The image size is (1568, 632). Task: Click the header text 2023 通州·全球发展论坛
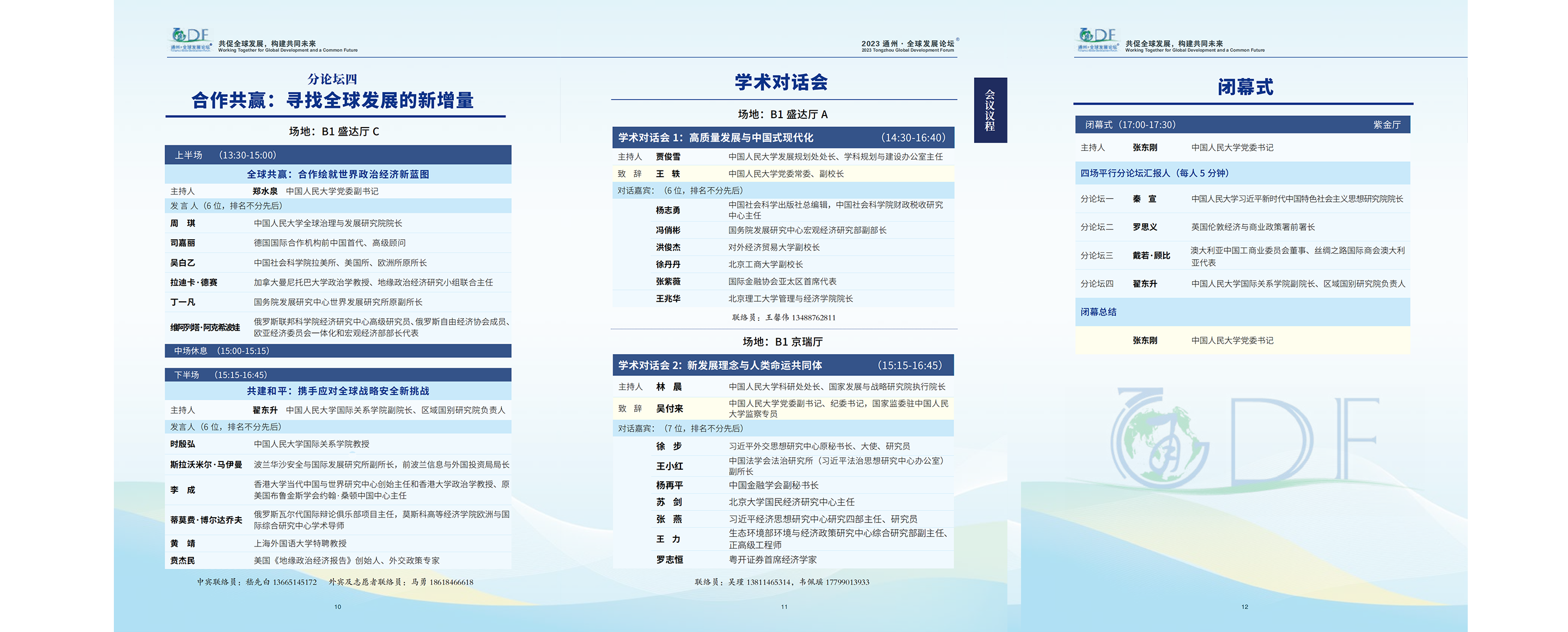(x=908, y=44)
